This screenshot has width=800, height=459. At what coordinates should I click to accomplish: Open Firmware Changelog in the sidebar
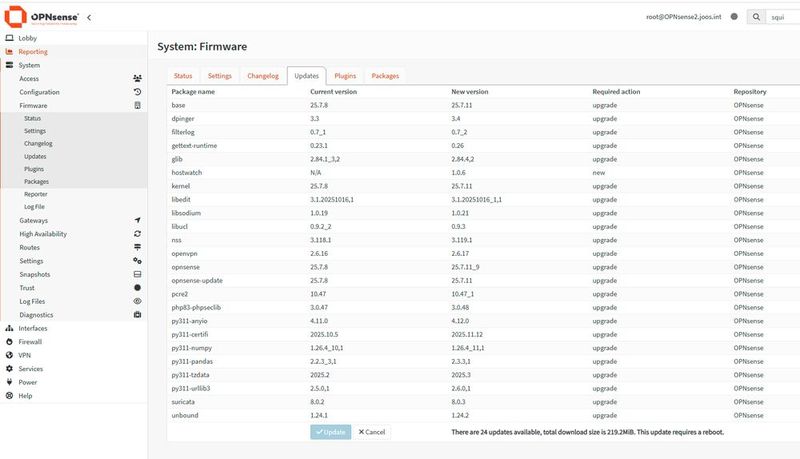[38, 143]
